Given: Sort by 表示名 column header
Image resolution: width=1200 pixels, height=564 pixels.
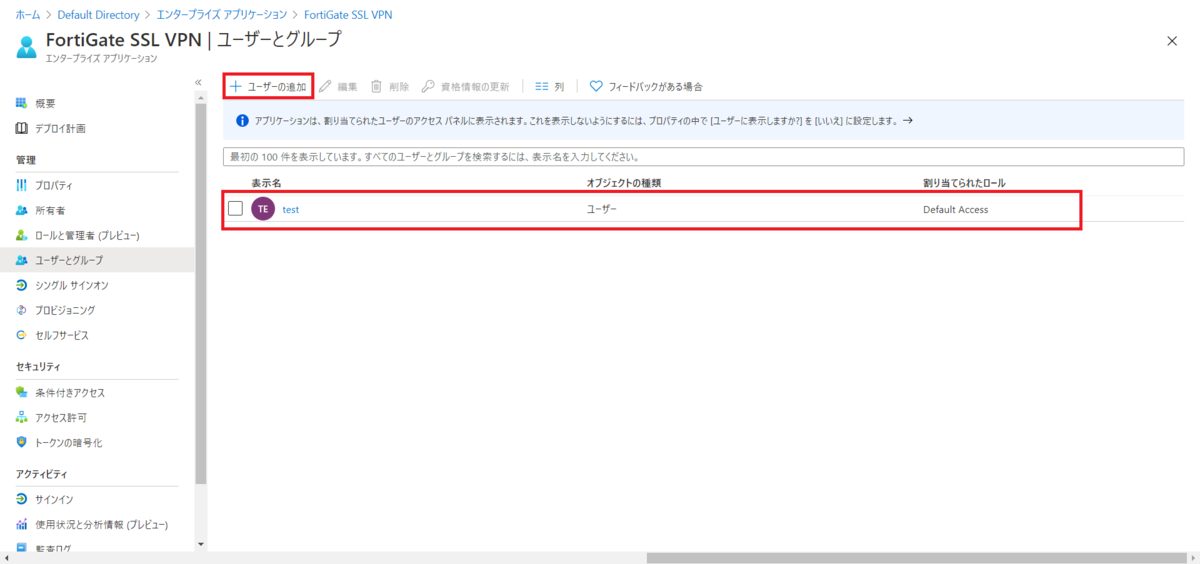Looking at the screenshot, I should pyautogui.click(x=266, y=183).
